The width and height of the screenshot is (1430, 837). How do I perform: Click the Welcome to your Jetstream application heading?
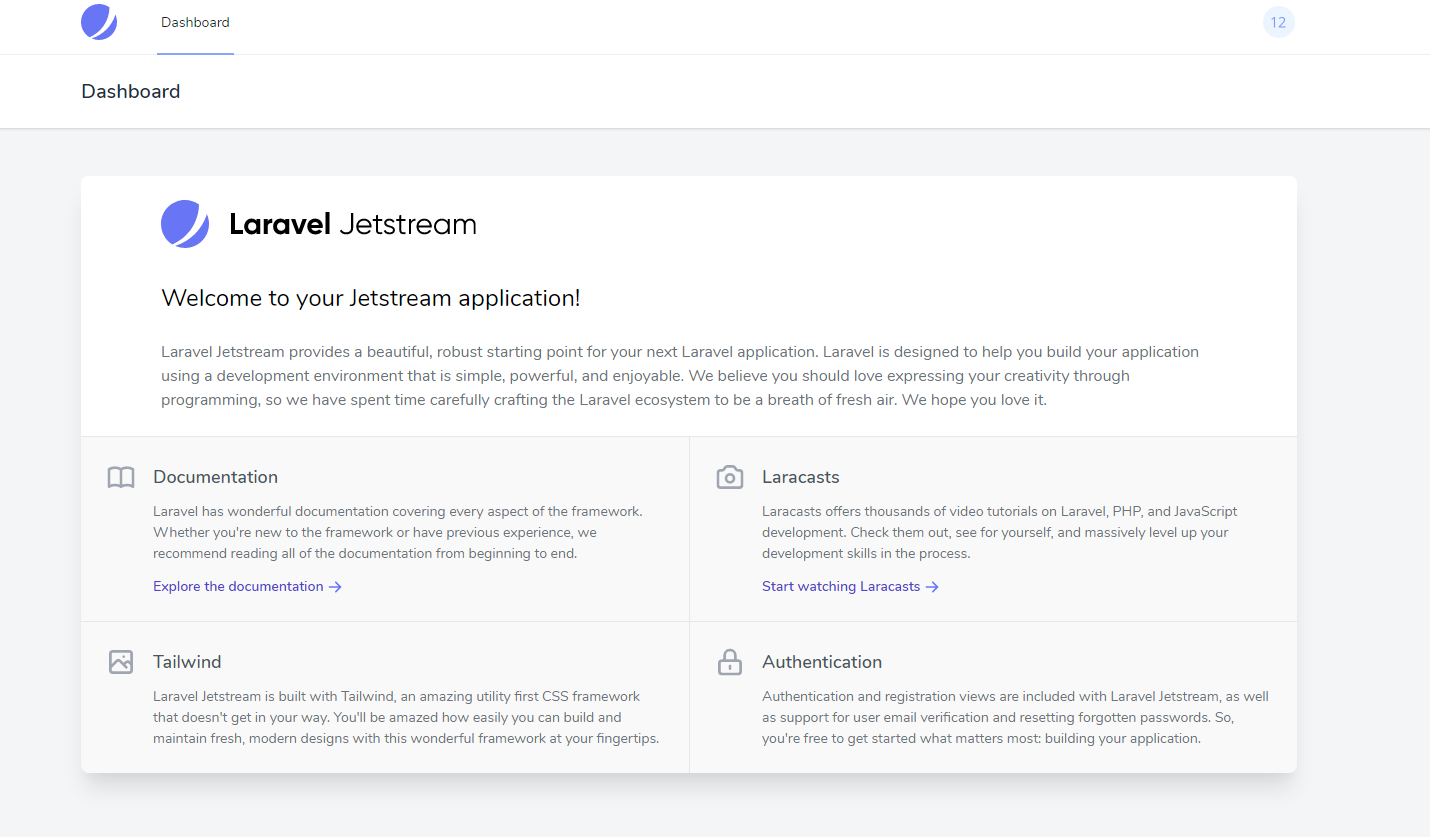[x=371, y=298]
